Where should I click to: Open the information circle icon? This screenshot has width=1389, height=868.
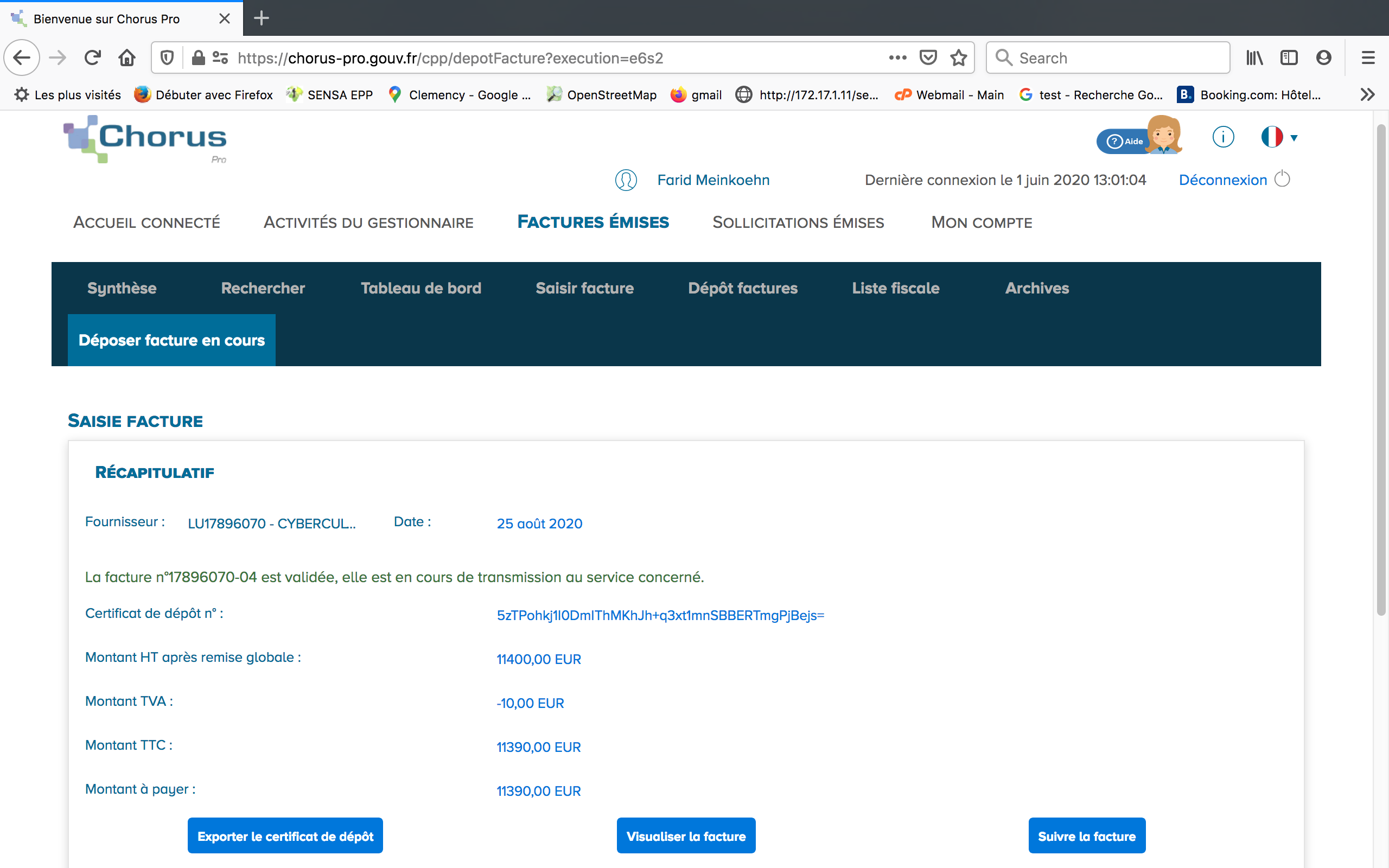1222,137
